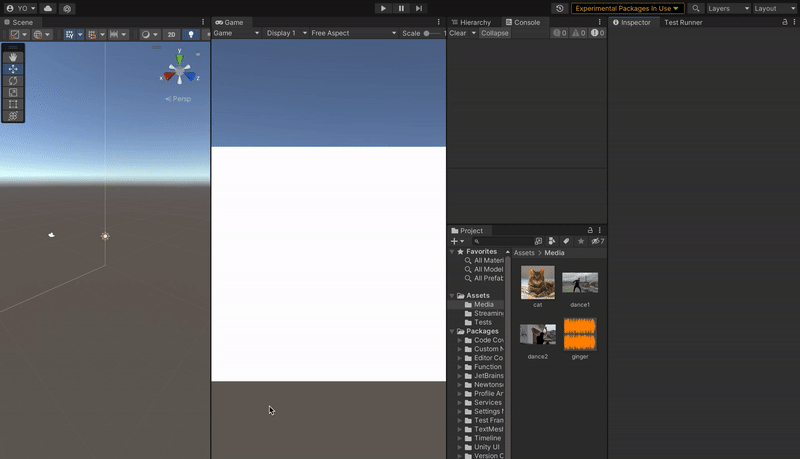Toggle scene lighting bulb button
Viewport: 800px width, 459px height.
pos(191,34)
